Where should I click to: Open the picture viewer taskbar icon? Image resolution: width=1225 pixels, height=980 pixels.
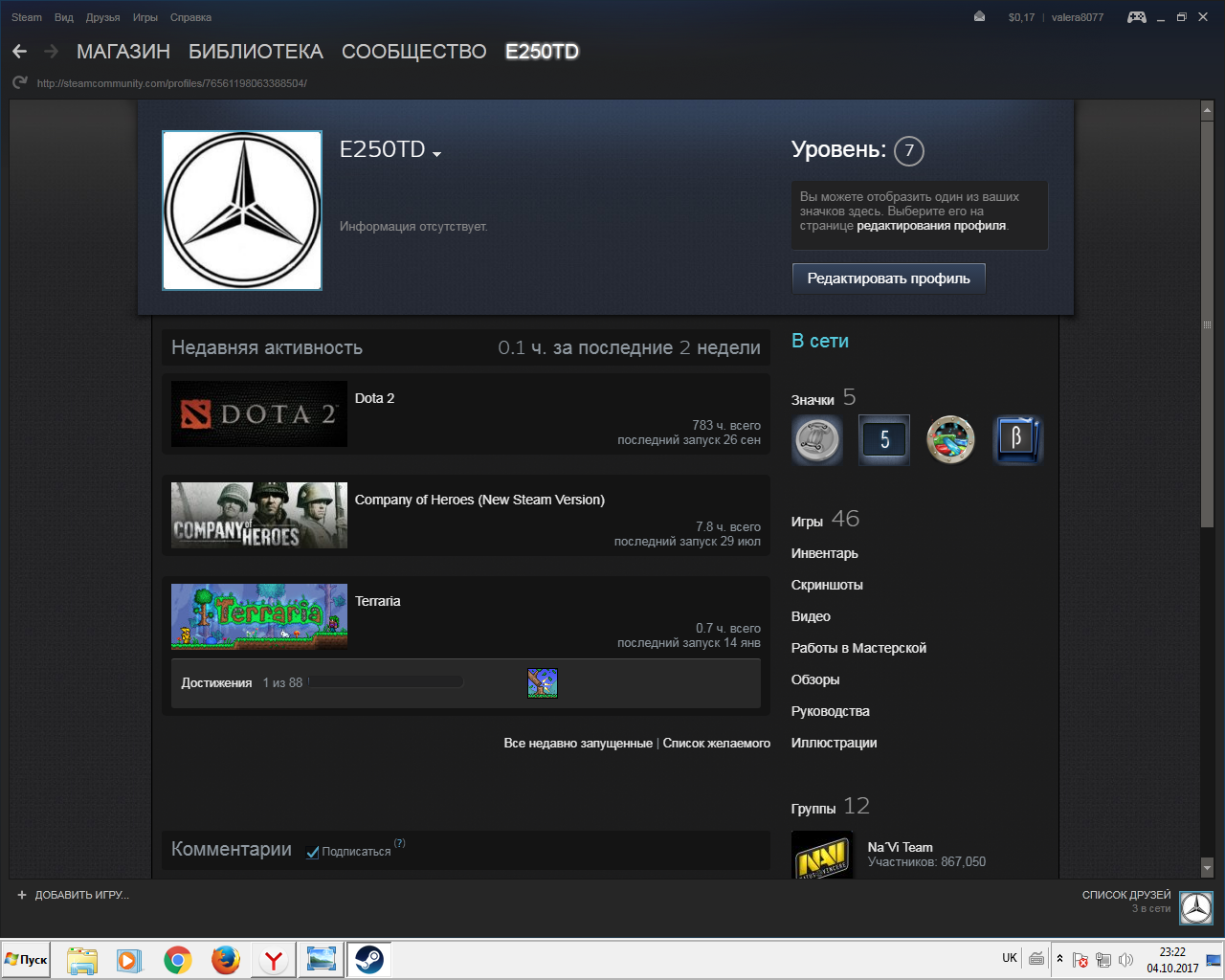coord(322,959)
